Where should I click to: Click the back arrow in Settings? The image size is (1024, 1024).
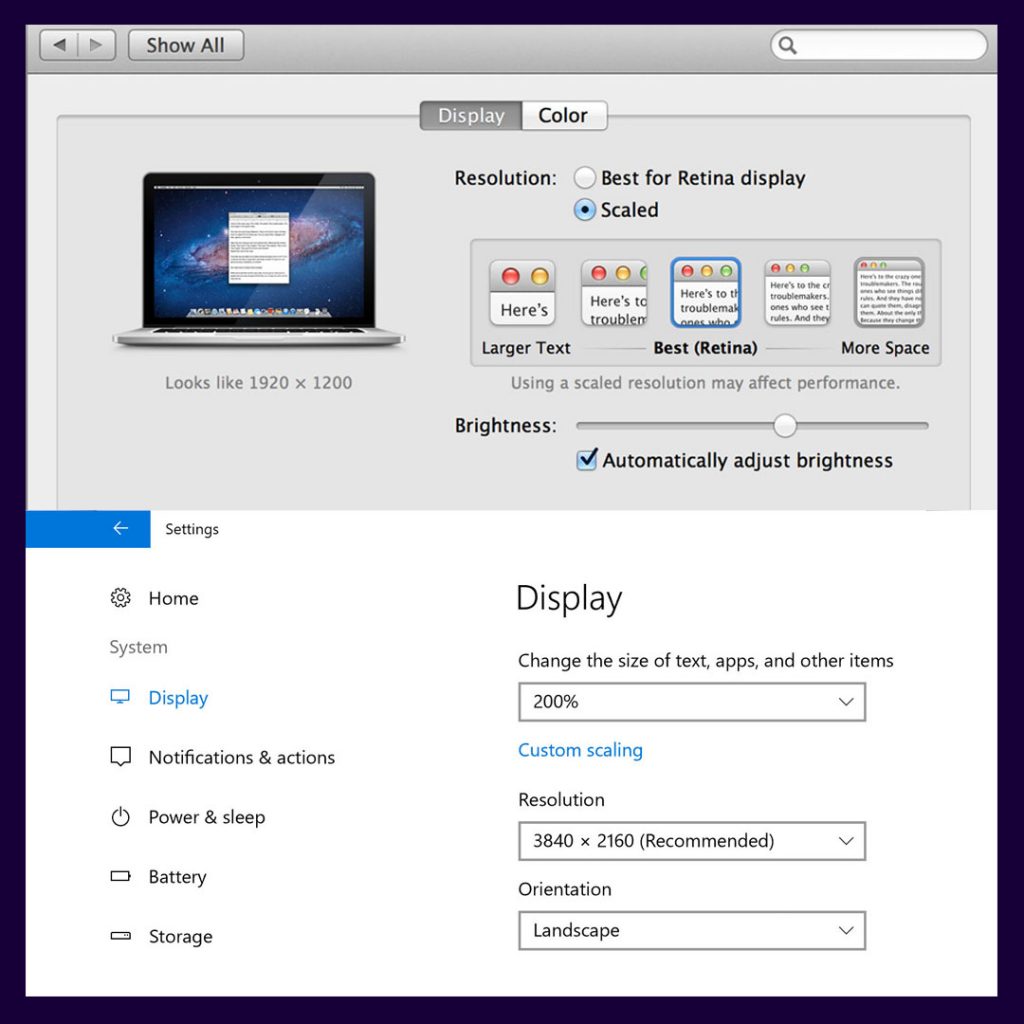[x=119, y=528]
